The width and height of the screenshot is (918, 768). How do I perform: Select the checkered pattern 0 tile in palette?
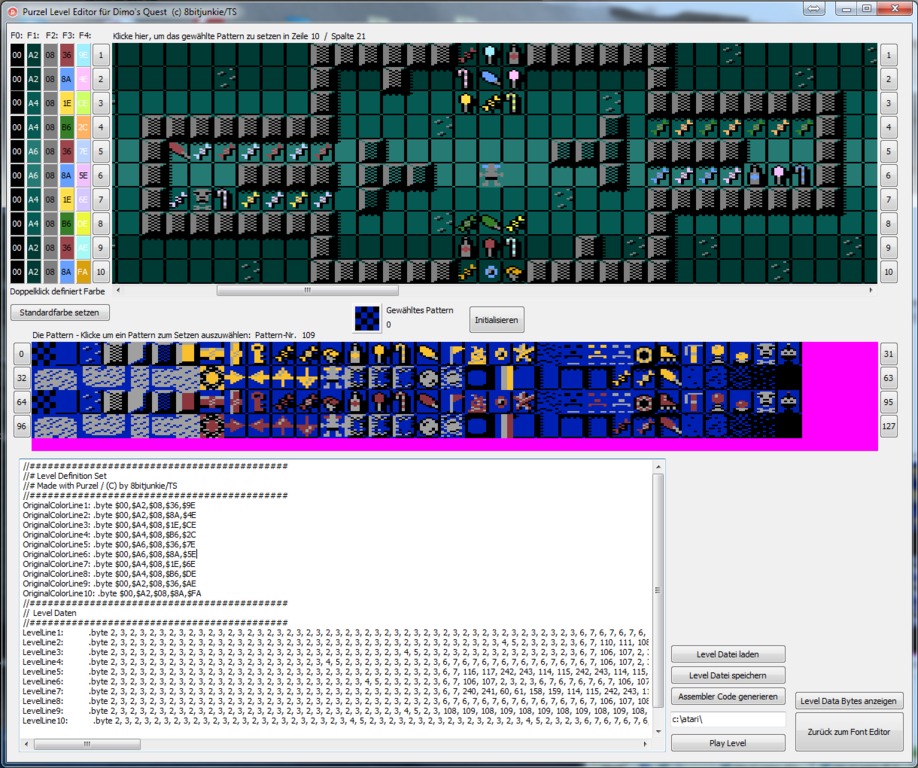pos(44,353)
